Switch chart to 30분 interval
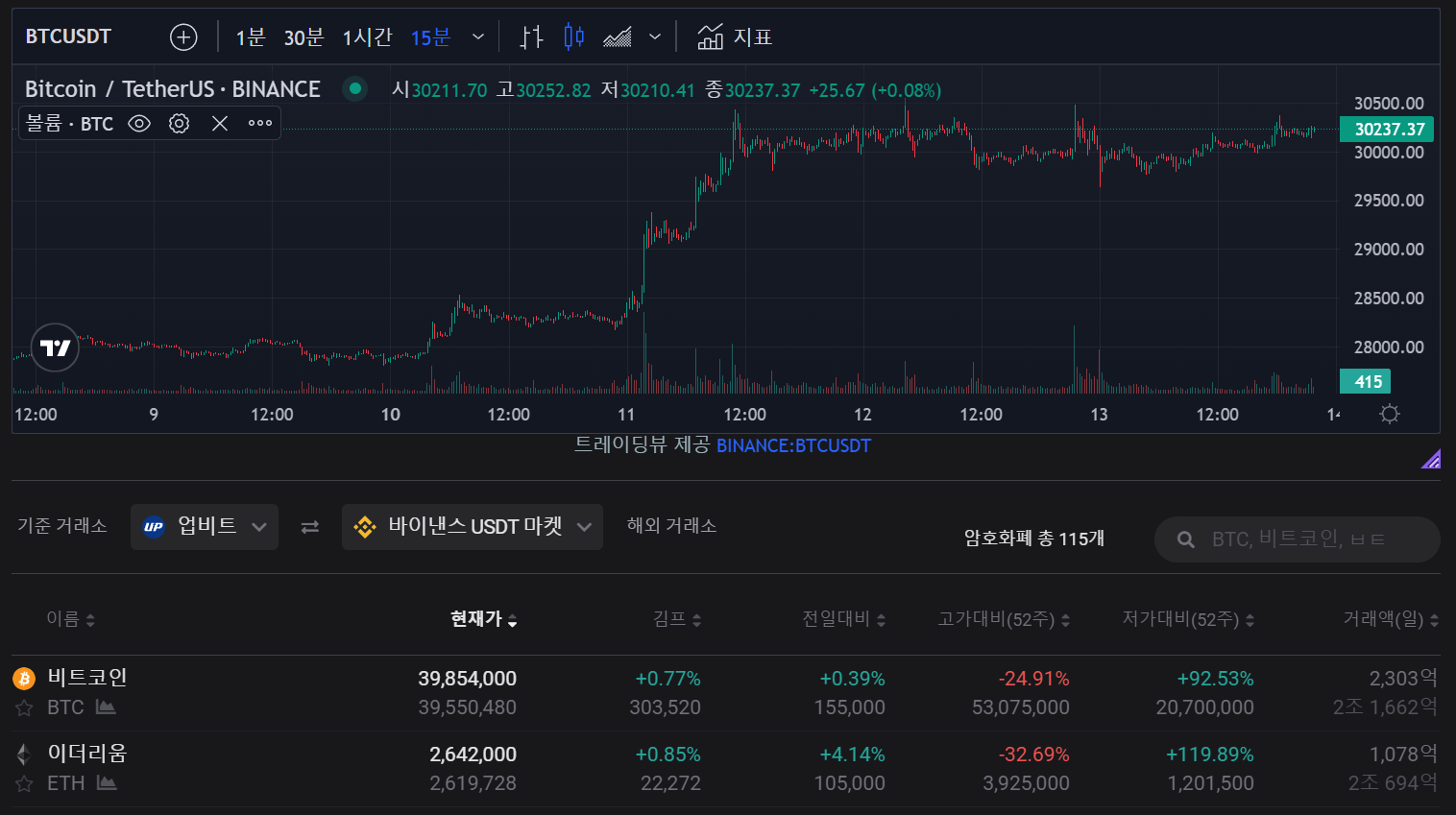The image size is (1456, 815). point(303,37)
